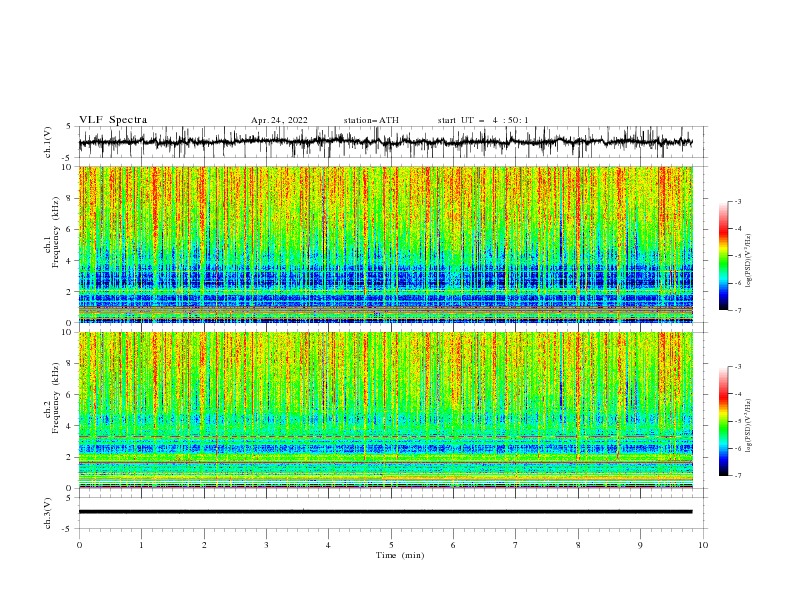Click the ch.2 color bar "log(PSD)(V²/Hz)" label
The width and height of the screenshot is (792, 612).
pos(748,426)
